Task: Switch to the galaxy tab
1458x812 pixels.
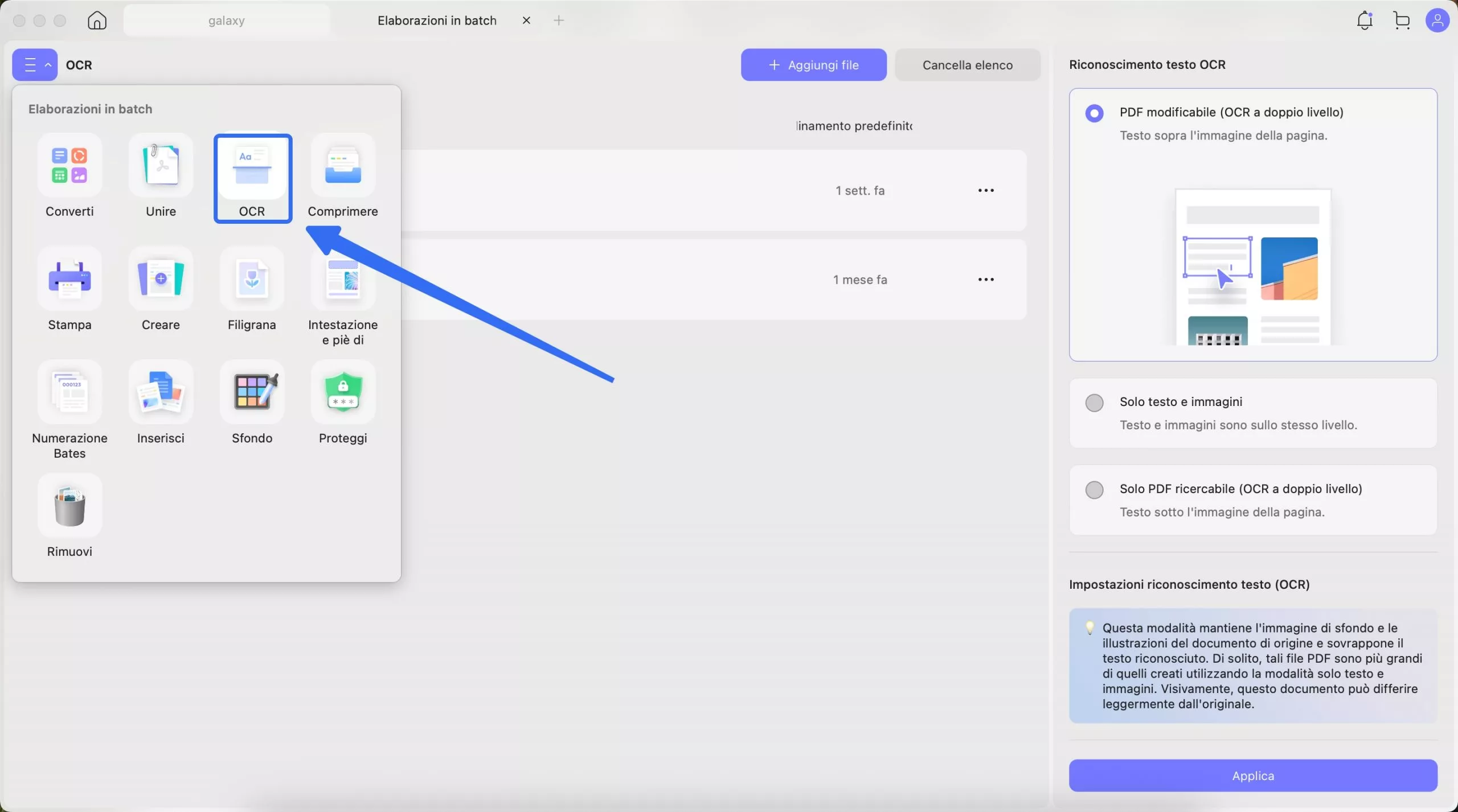Action: click(226, 20)
